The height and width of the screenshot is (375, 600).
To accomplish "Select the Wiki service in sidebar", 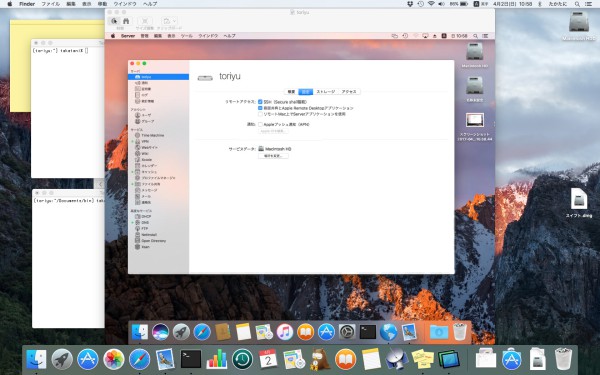I will tap(158, 153).
